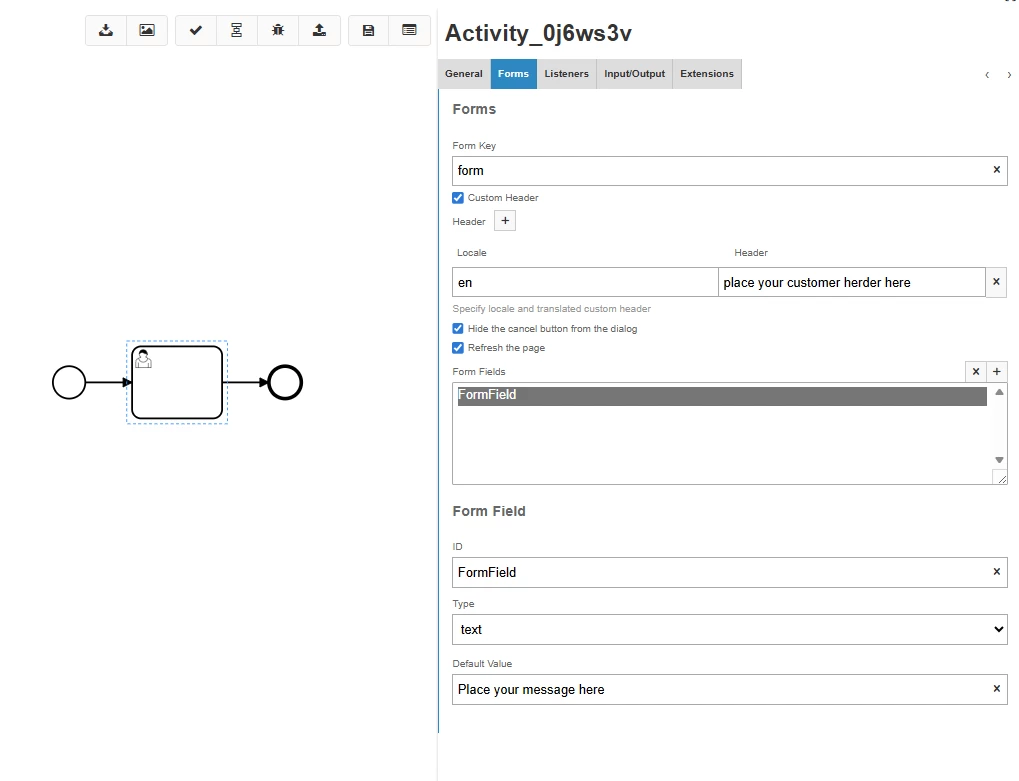Add a new custom header entry

pyautogui.click(x=505, y=221)
